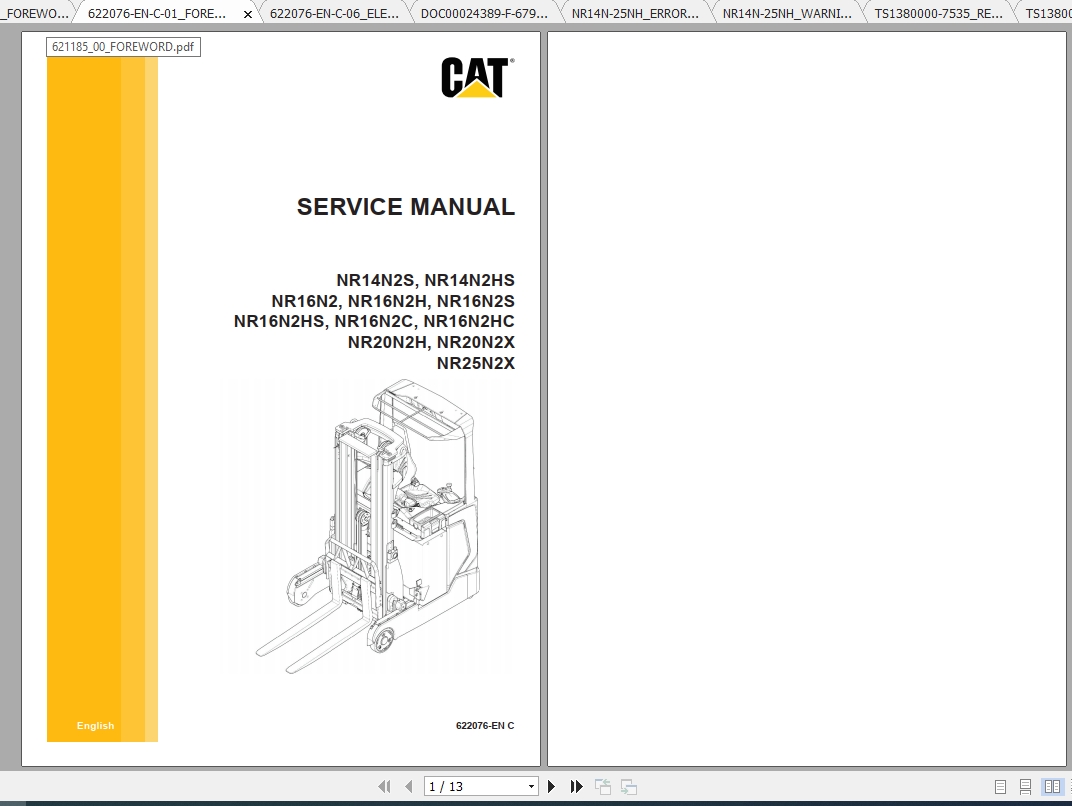Image resolution: width=1072 pixels, height=806 pixels.
Task: Close the active 622076-EN-C-01_FORE tab
Action: point(247,14)
